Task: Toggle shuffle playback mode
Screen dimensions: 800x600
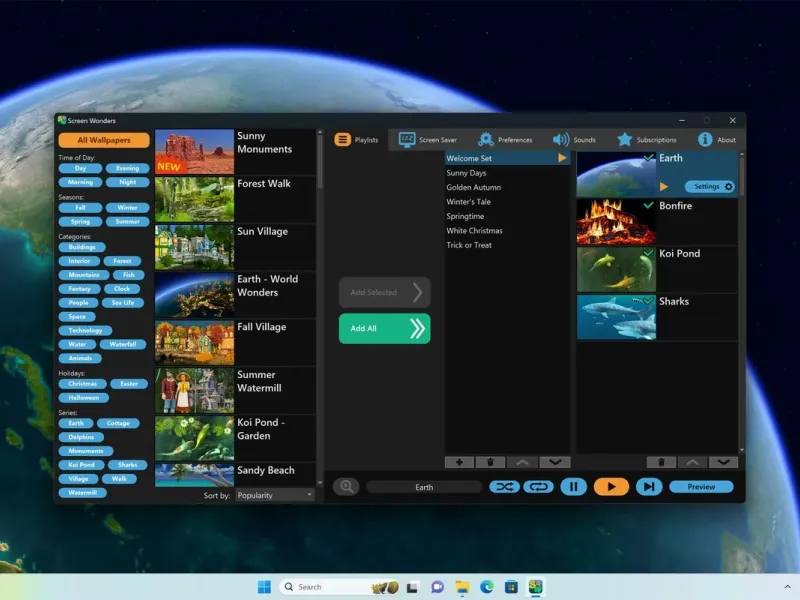Action: (504, 487)
